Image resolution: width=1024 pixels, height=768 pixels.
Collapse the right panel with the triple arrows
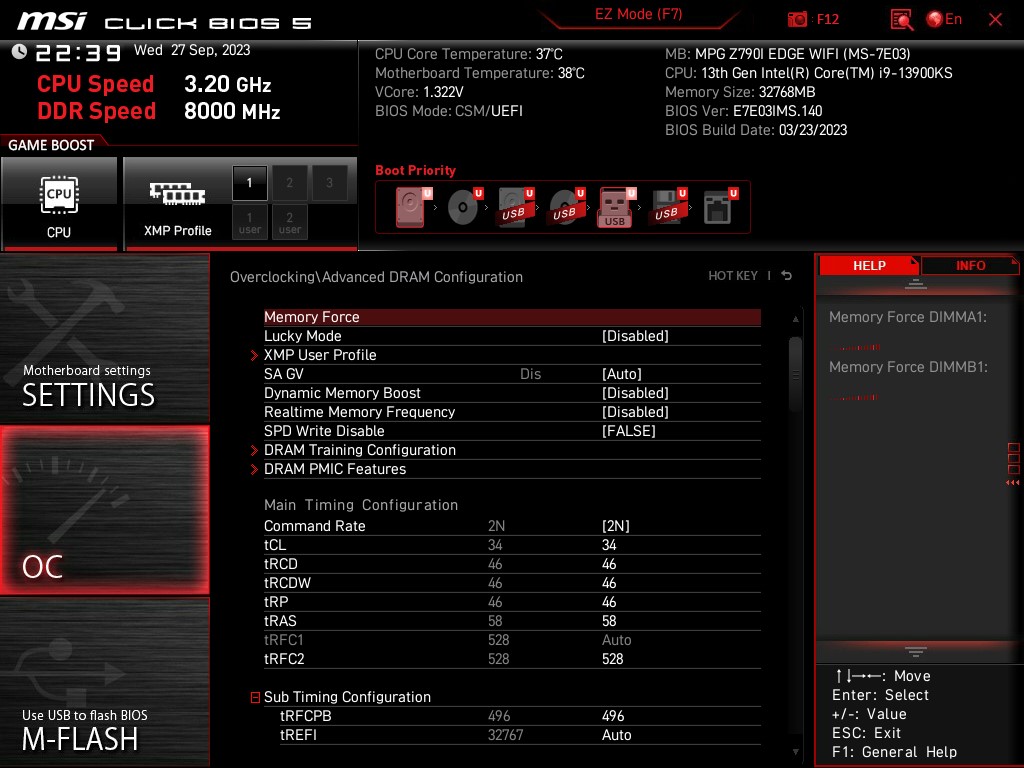[1013, 483]
